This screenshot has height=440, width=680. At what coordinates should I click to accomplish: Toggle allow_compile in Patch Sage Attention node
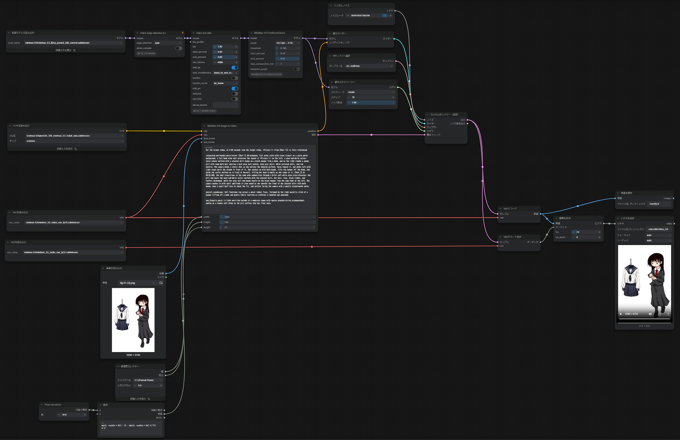pos(179,48)
